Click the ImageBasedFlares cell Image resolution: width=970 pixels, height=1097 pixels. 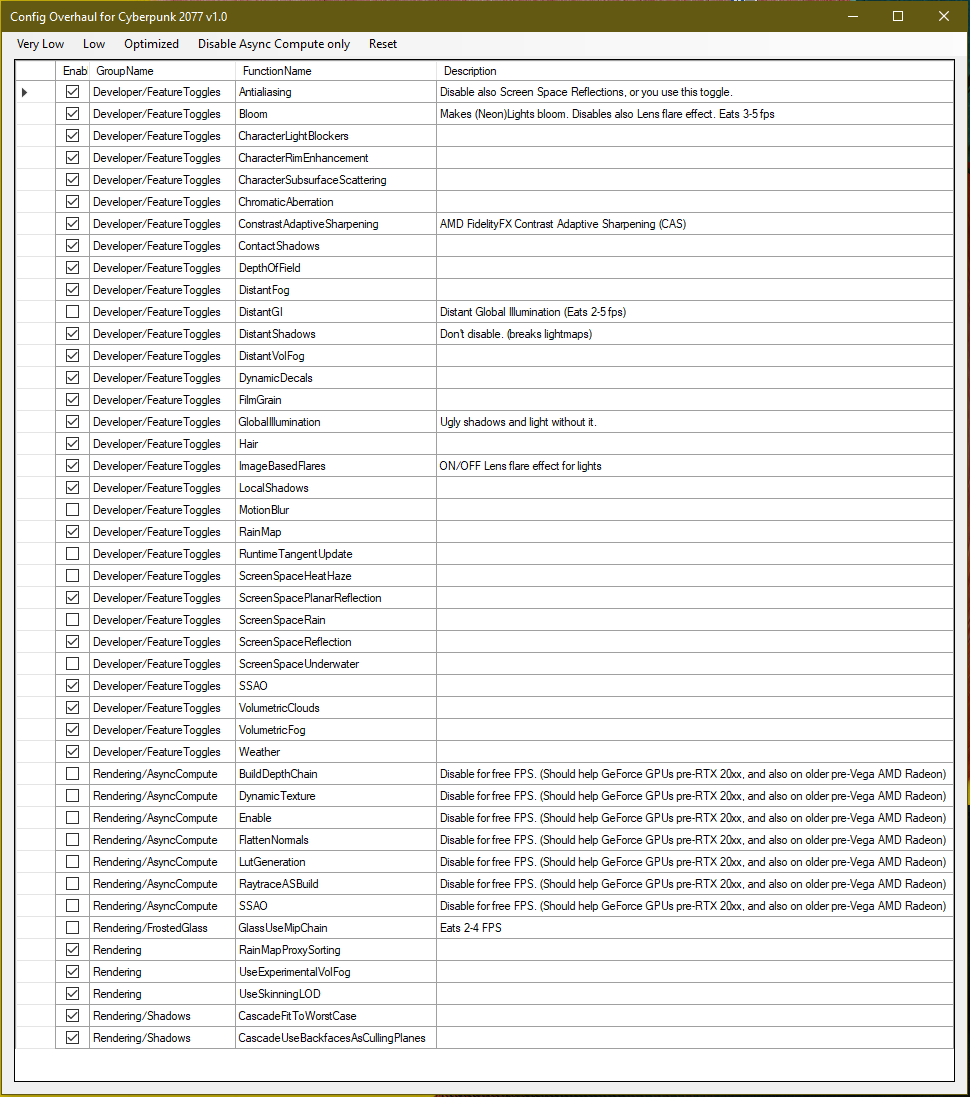336,466
